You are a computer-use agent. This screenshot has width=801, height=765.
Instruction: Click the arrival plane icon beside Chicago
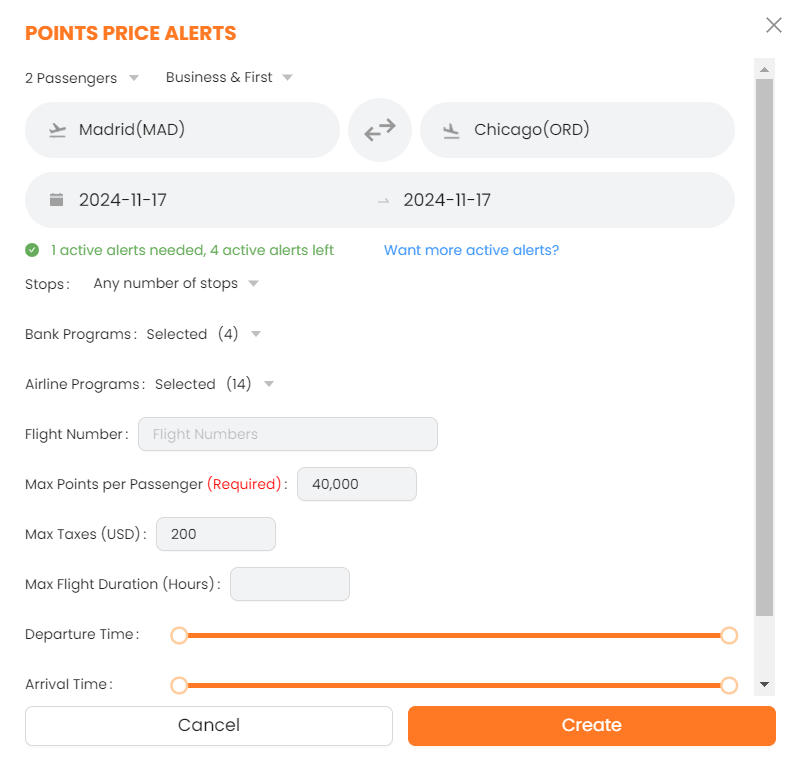[451, 130]
